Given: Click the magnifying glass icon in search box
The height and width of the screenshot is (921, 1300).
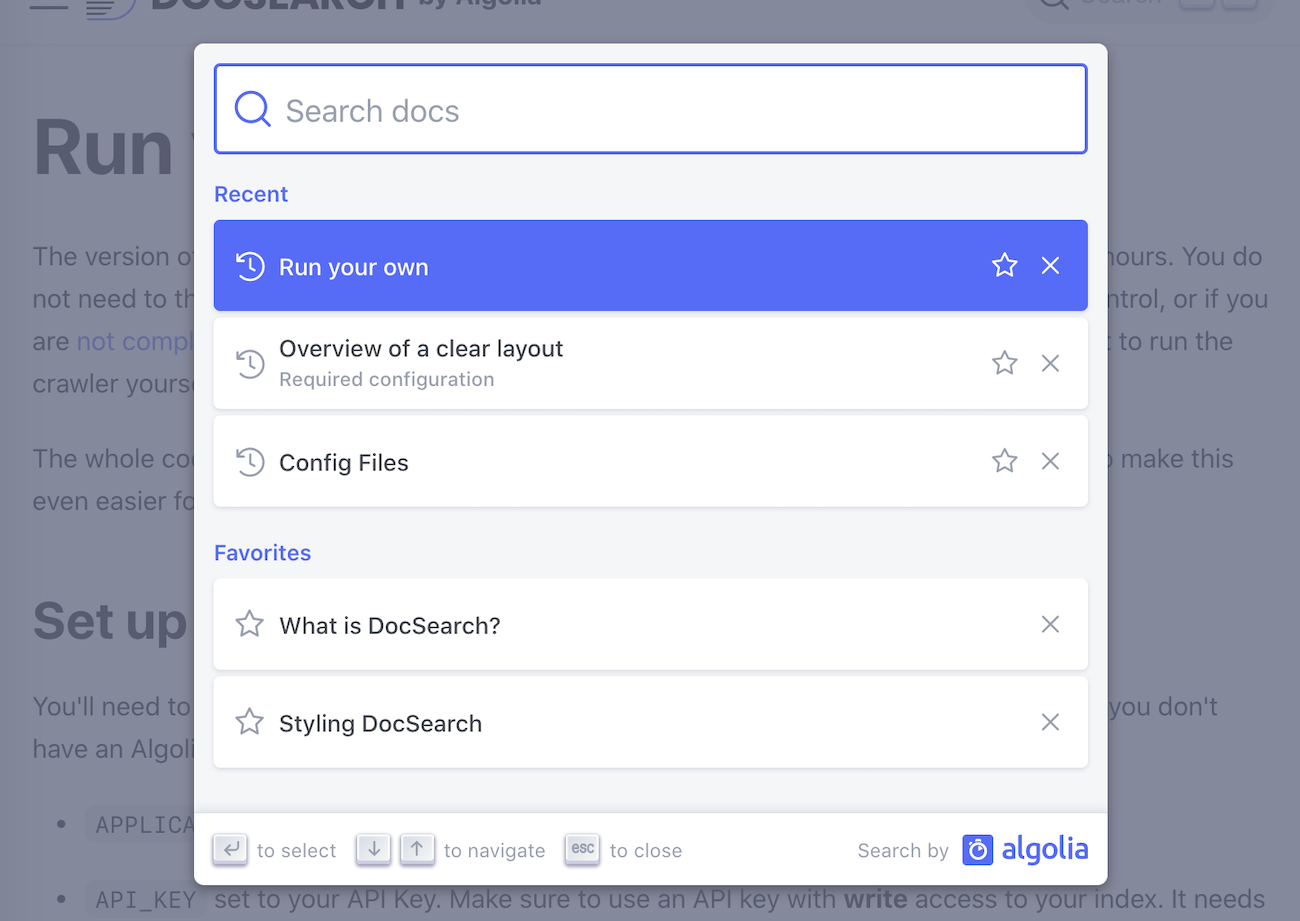Looking at the screenshot, I should [x=252, y=108].
